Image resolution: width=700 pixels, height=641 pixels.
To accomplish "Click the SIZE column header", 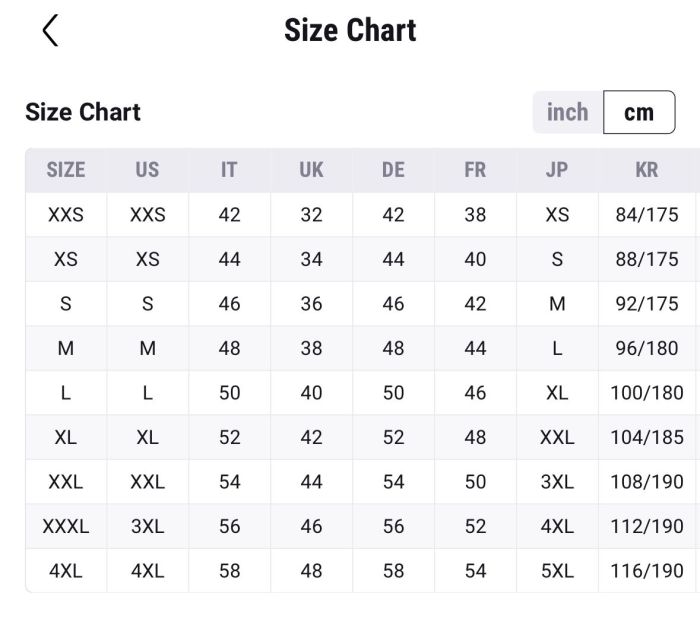I will click(66, 170).
